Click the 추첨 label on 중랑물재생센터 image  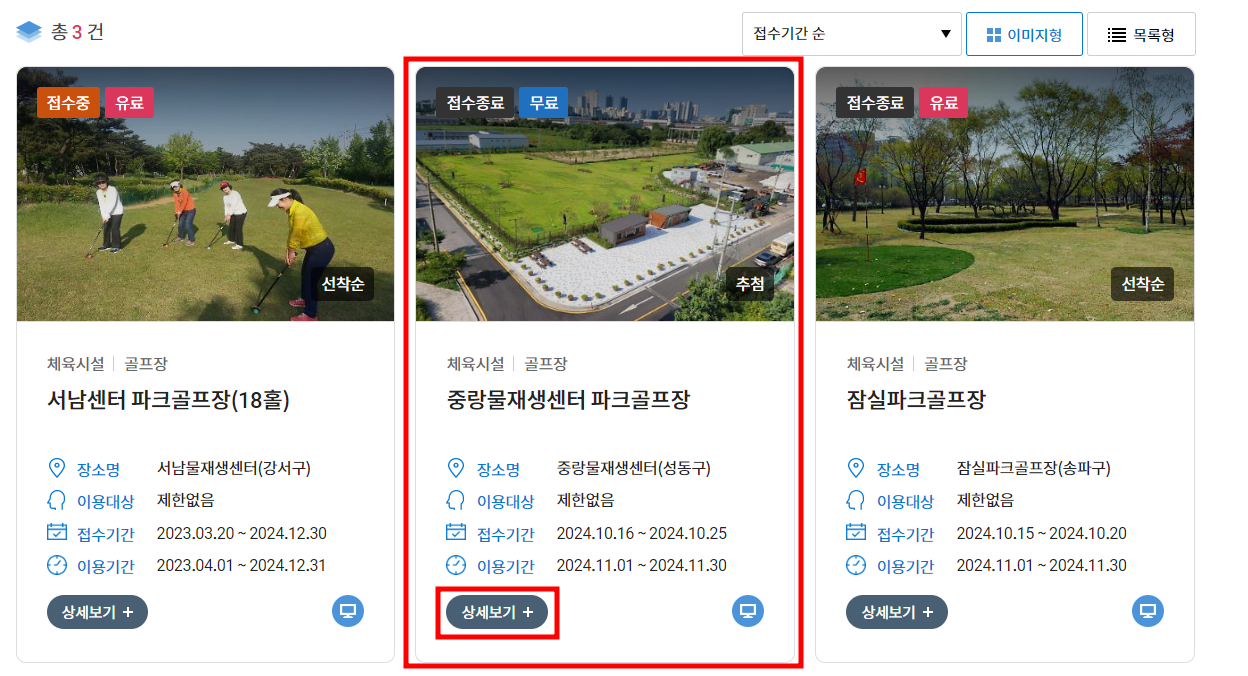pyautogui.click(x=749, y=283)
